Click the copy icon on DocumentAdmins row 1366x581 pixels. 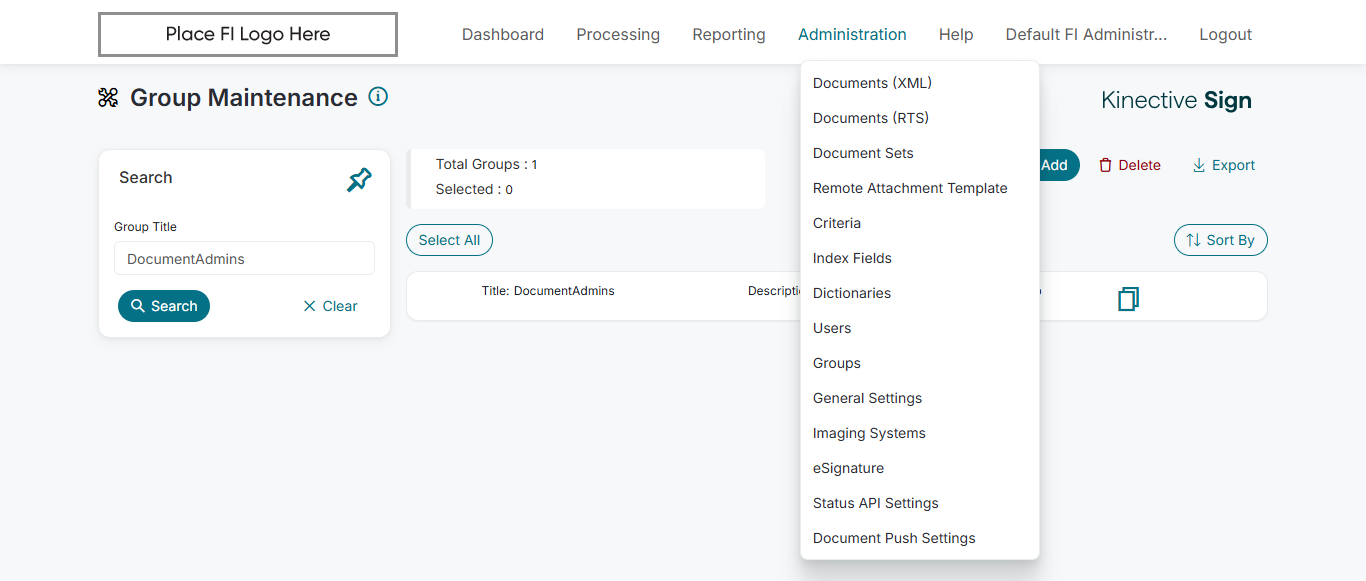pos(1128,298)
